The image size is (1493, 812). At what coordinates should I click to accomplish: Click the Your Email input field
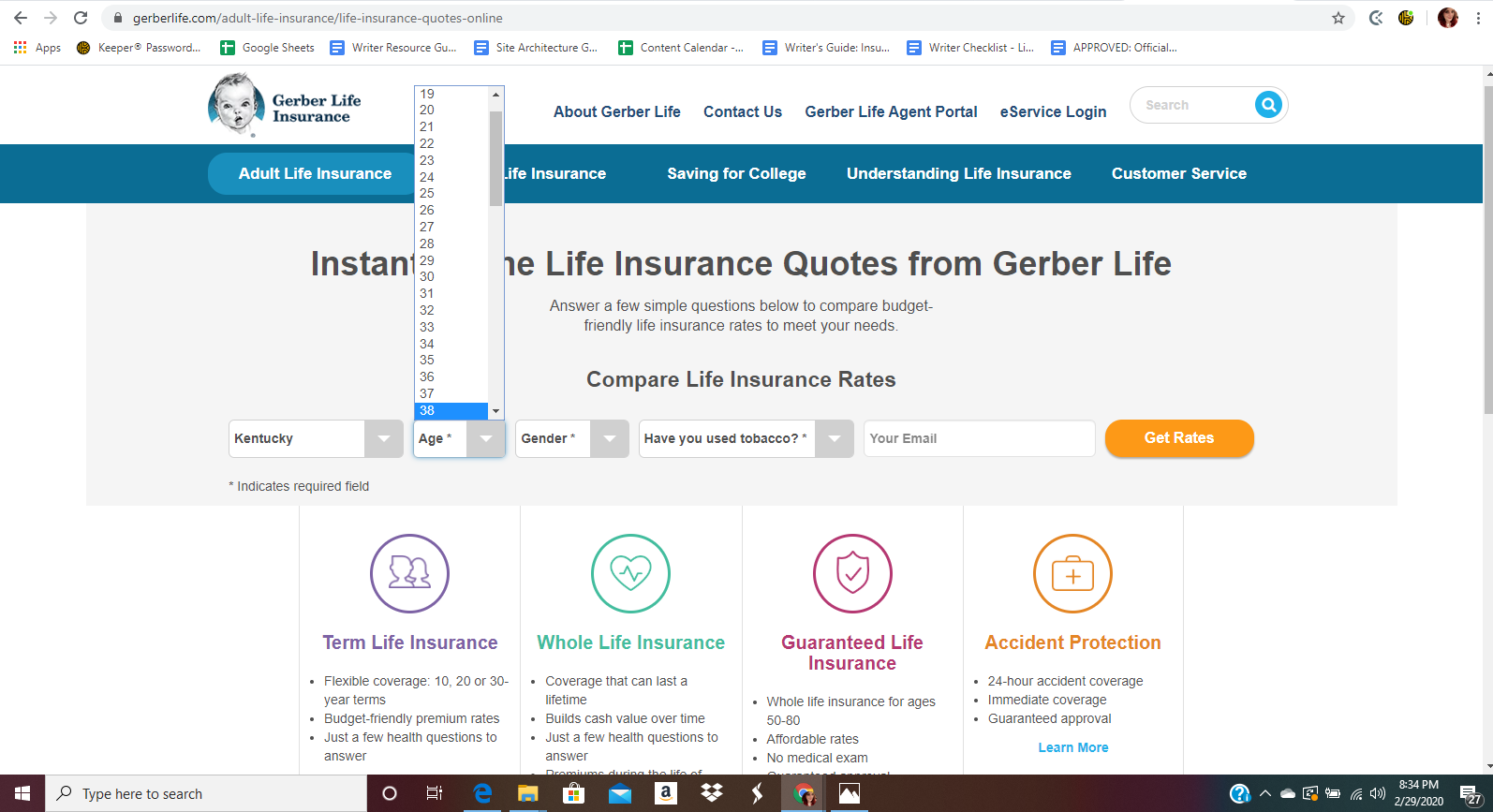[979, 438]
